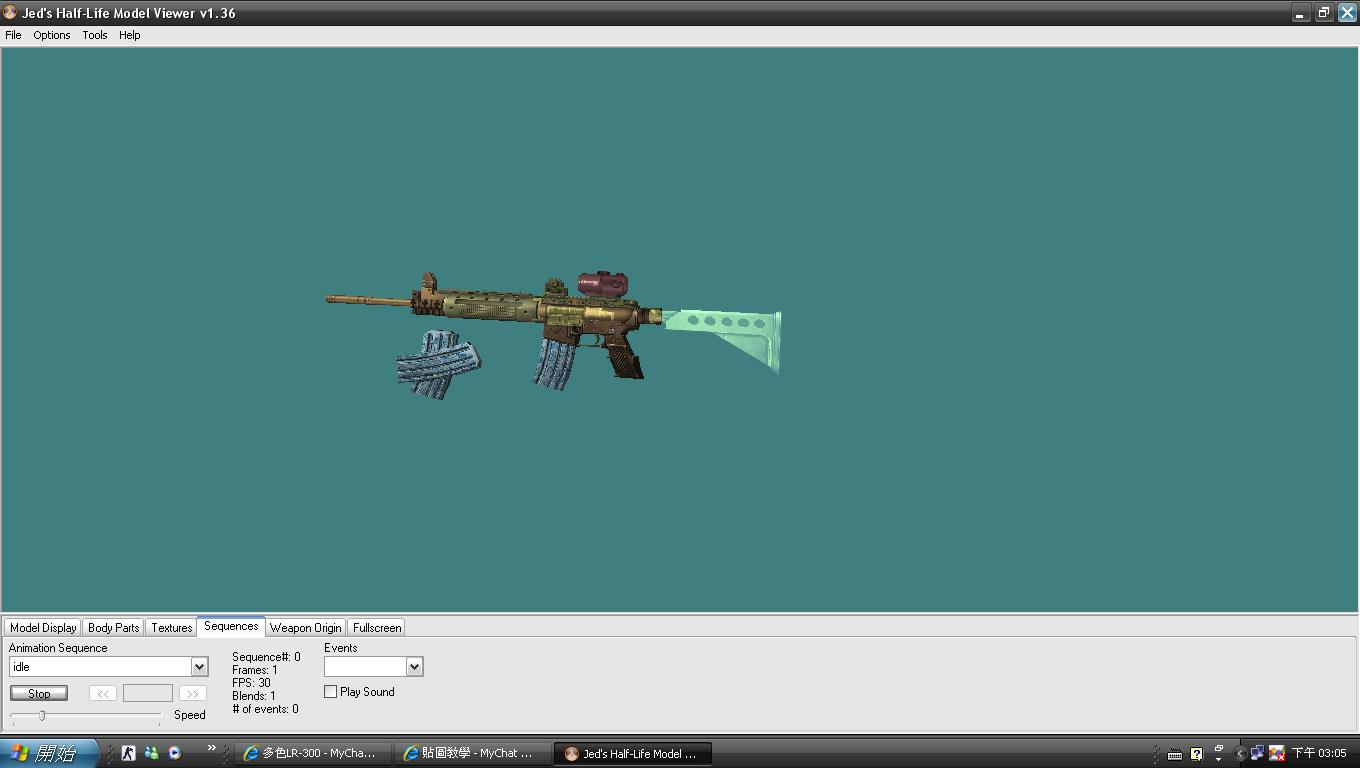
Task: Click the '# of events: 0' info text
Action: point(265,709)
